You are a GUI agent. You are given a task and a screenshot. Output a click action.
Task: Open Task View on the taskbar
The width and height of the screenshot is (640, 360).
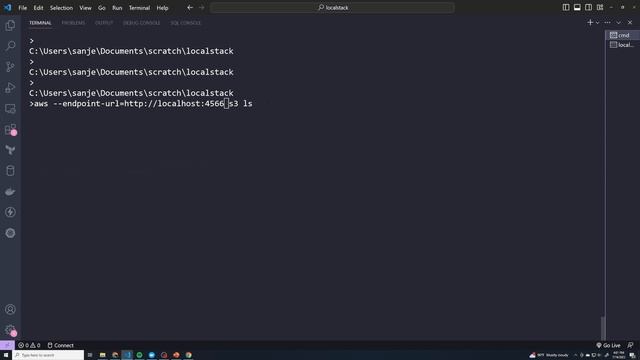pyautogui.click(x=90, y=355)
